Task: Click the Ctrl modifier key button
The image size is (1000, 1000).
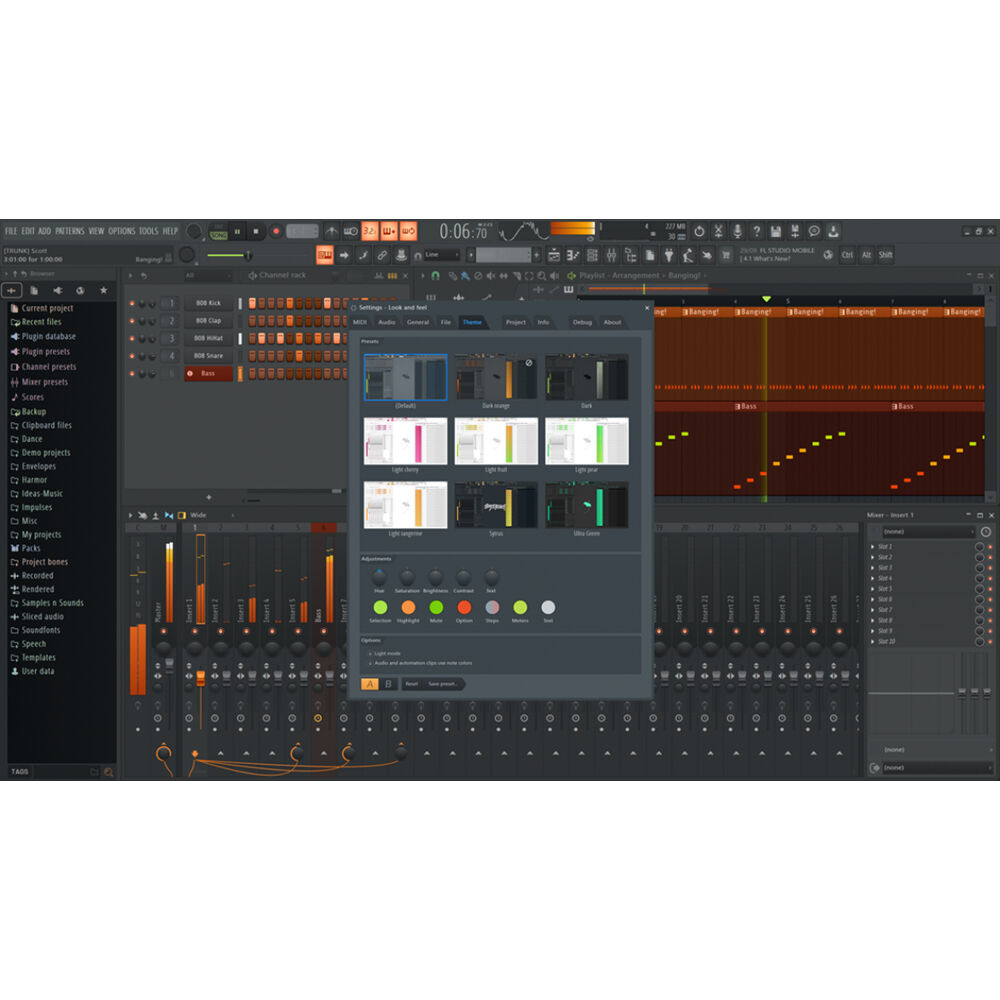Action: tap(847, 255)
